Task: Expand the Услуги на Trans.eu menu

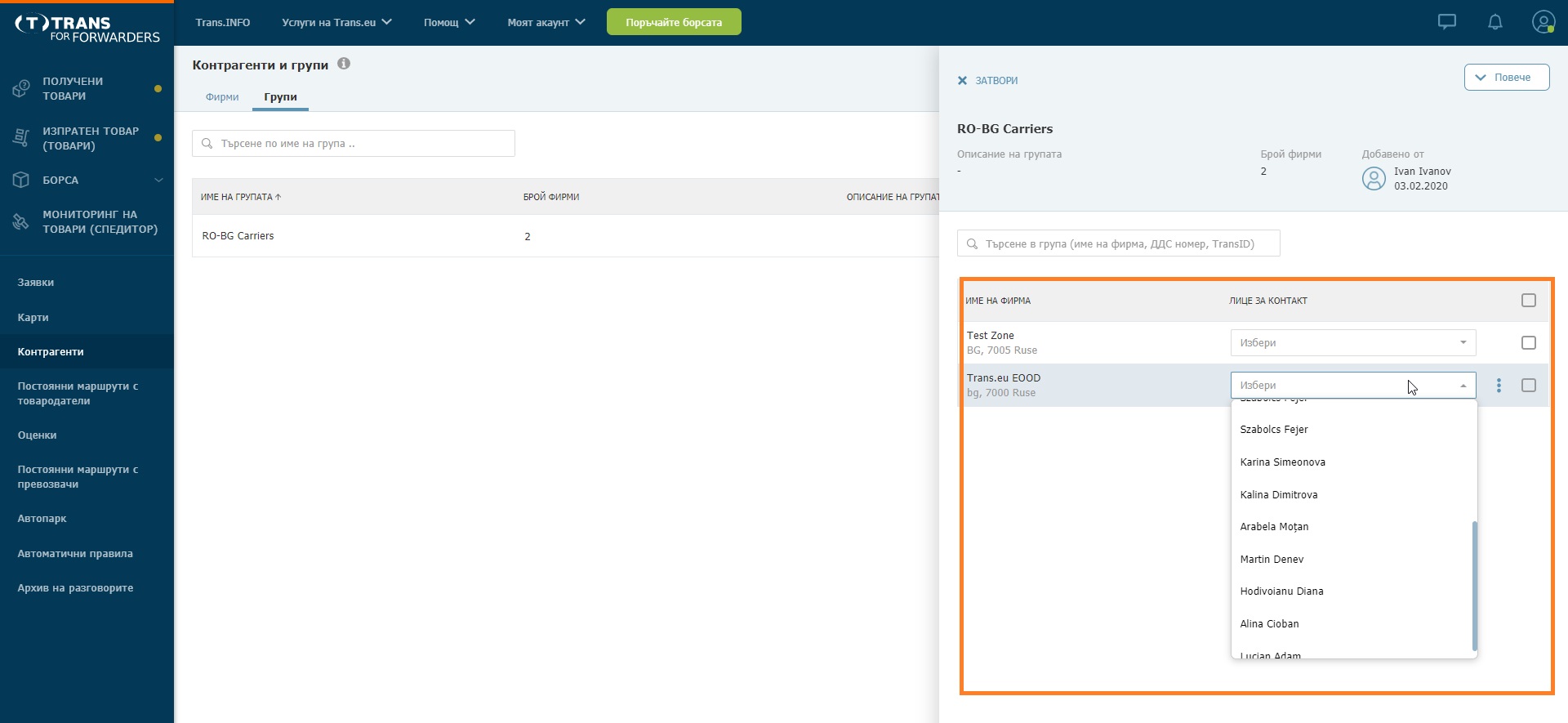Action: pyautogui.click(x=336, y=22)
